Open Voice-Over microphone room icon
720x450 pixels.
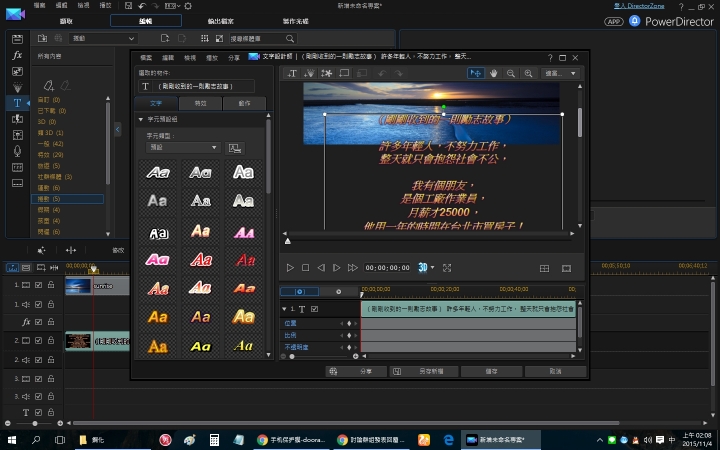pos(17,151)
